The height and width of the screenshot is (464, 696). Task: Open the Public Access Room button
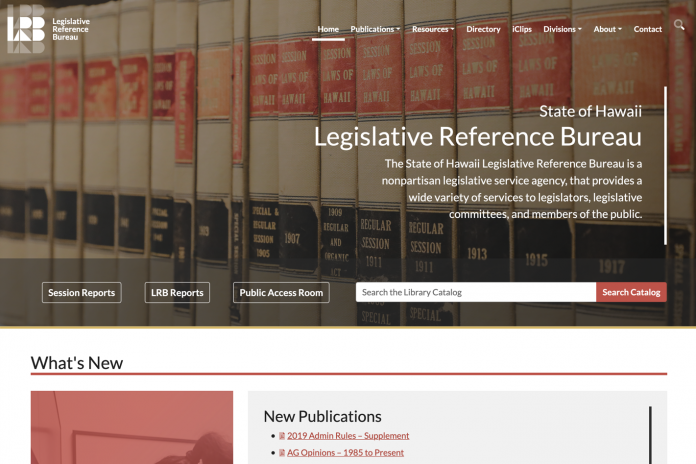pos(281,293)
